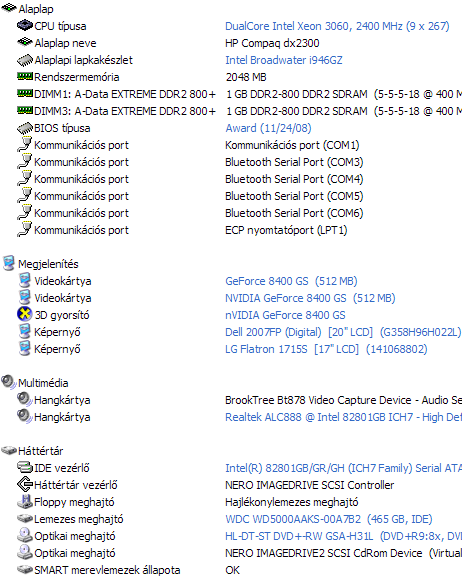
Task: Select the SMART status OK value
Action: point(232,570)
